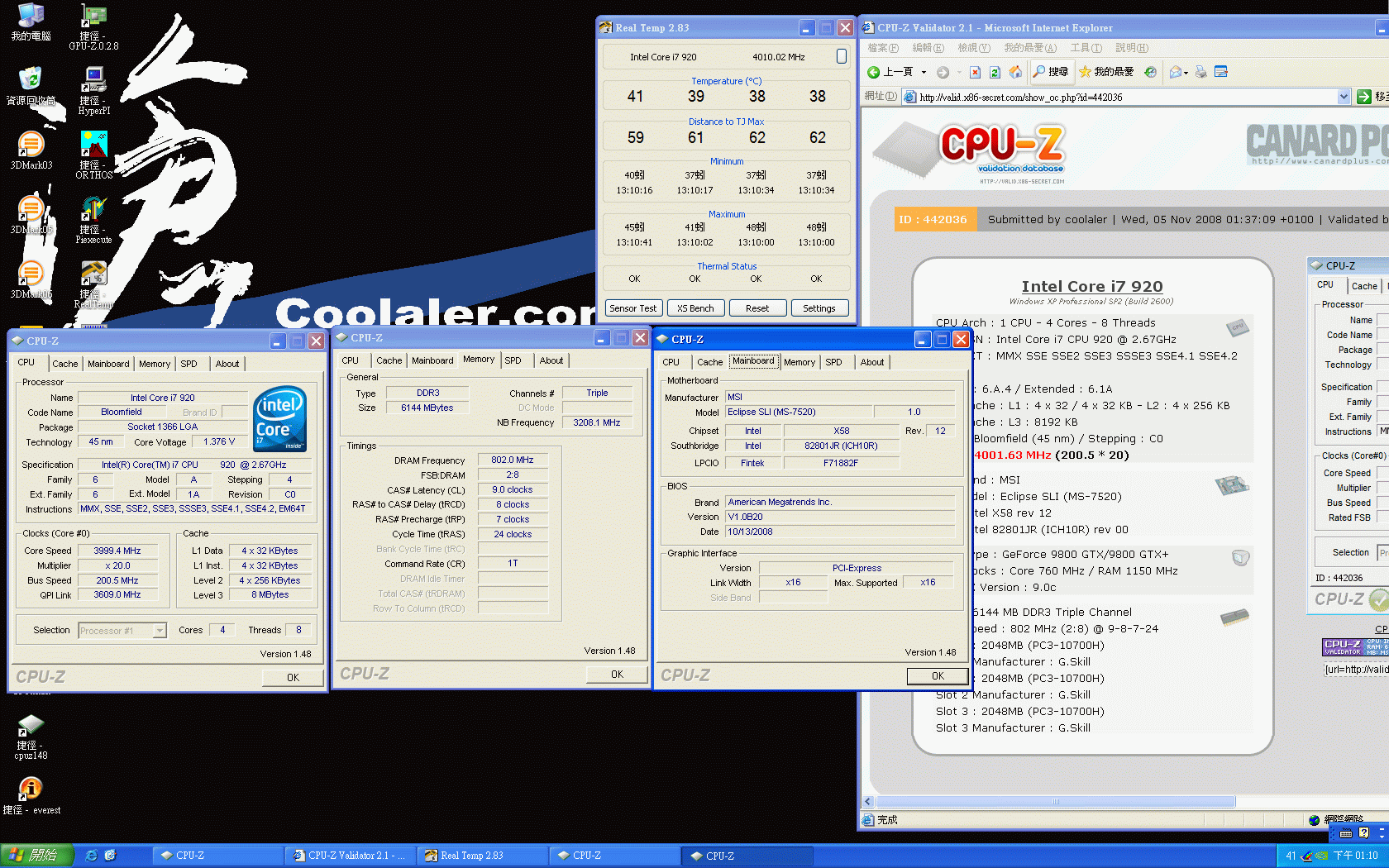Click the green Go arrow beside address bar
Viewport: 1389px width, 868px height.
point(1364,97)
